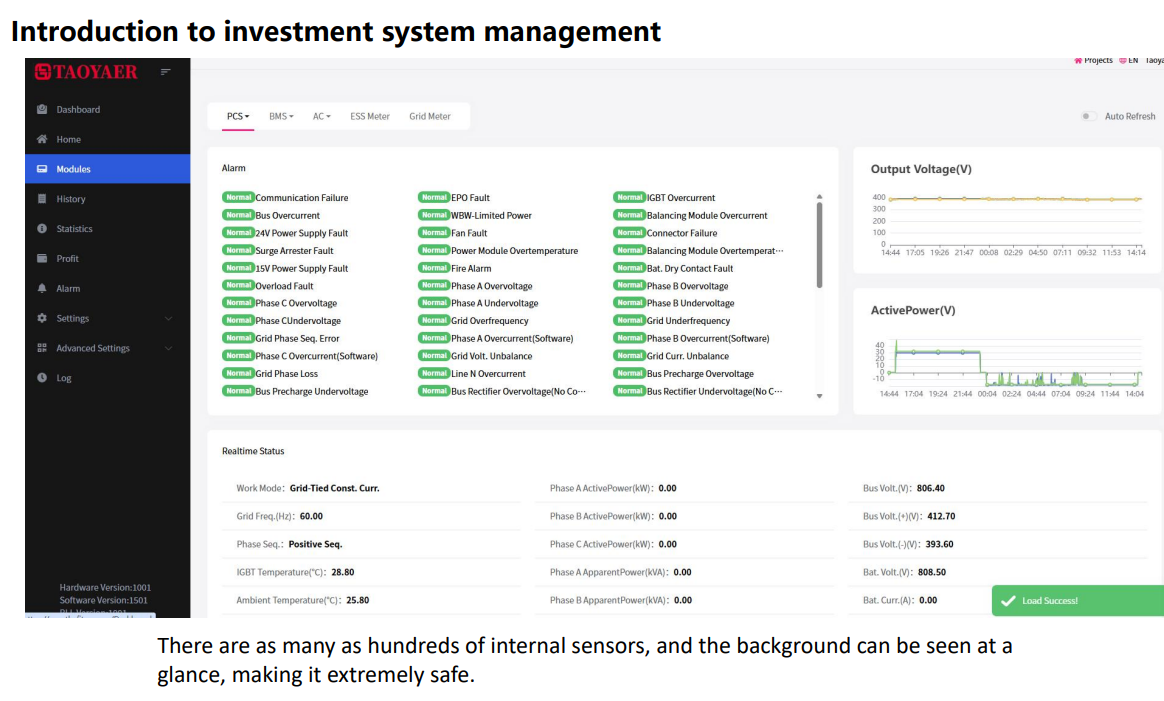Open the Alarm bell icon

(42, 289)
